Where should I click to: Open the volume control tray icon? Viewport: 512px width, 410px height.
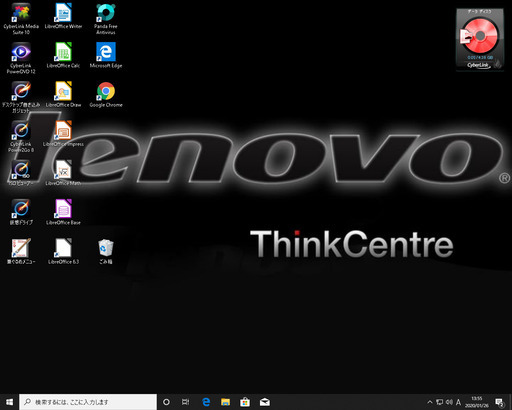449,402
